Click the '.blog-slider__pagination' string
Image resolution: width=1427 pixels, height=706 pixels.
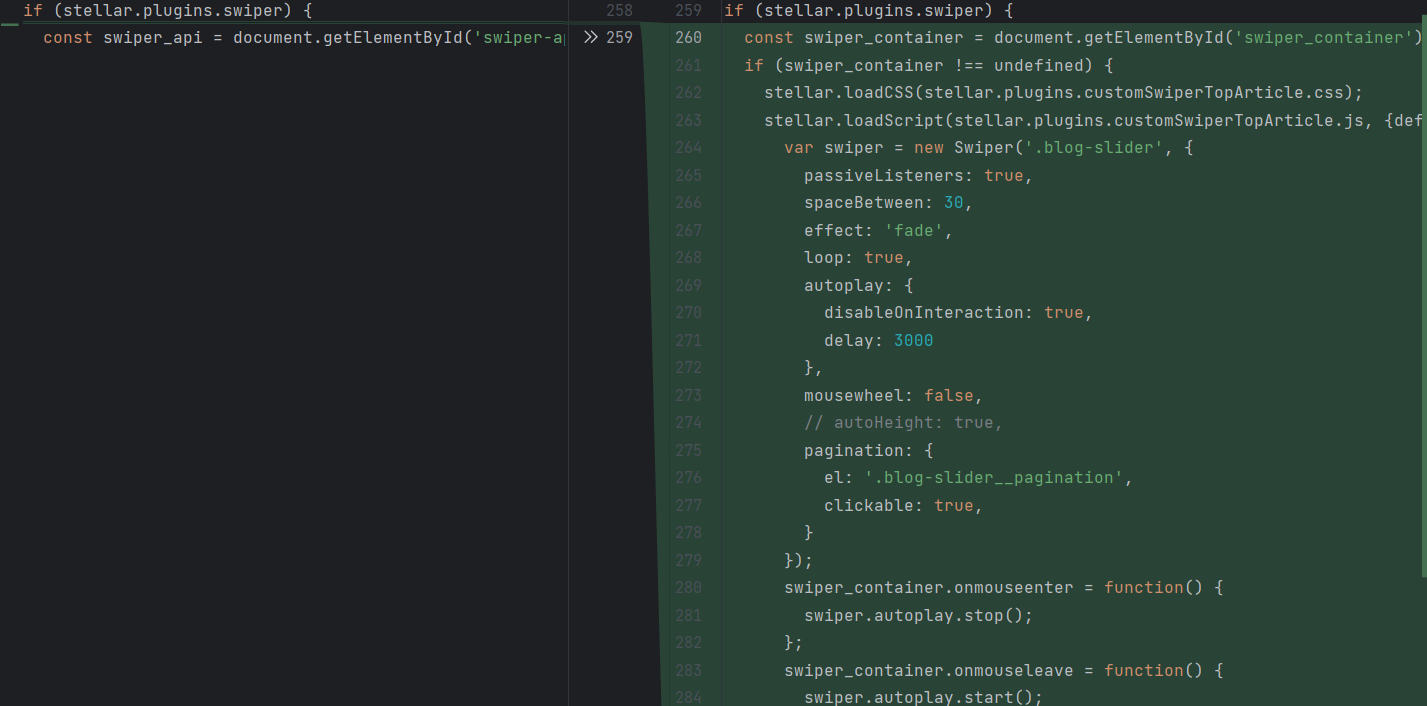pos(994,478)
